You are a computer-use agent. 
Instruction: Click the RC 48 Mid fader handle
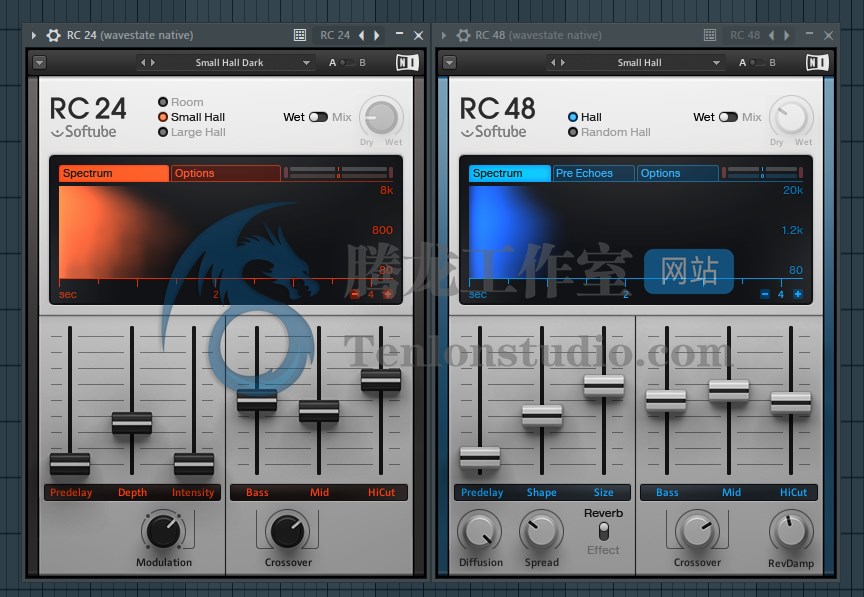729,390
